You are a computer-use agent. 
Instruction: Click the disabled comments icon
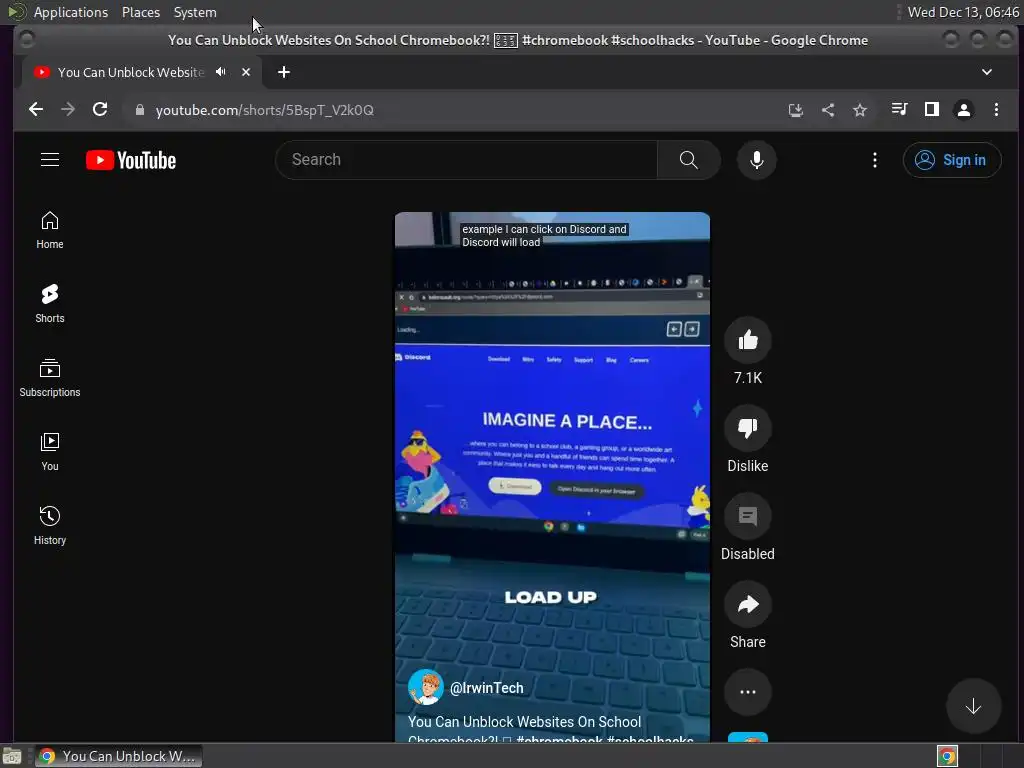point(748,516)
